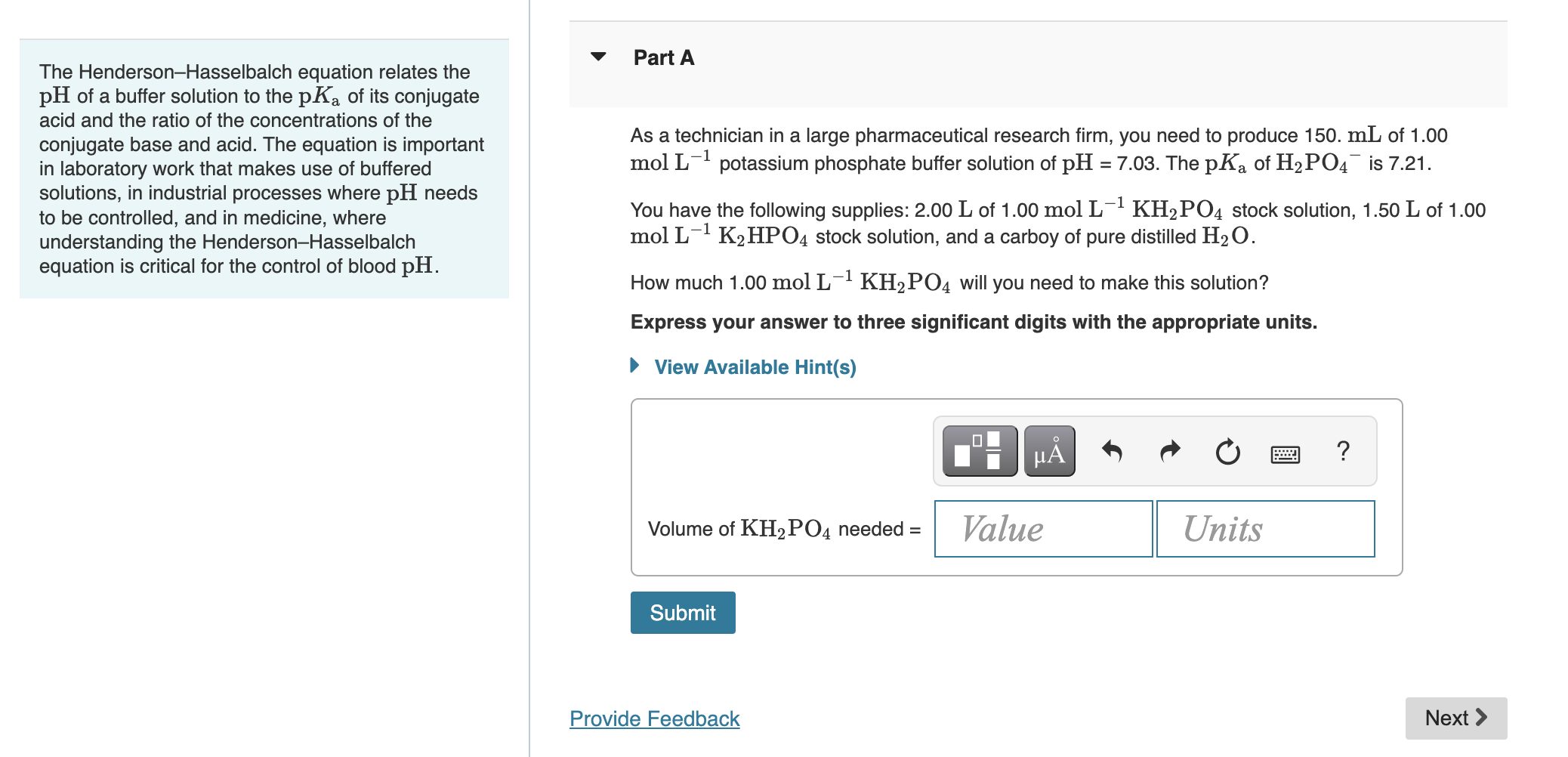Click the redo arrow in answer toolbar
This screenshot has width=1568, height=757.
1170,451
